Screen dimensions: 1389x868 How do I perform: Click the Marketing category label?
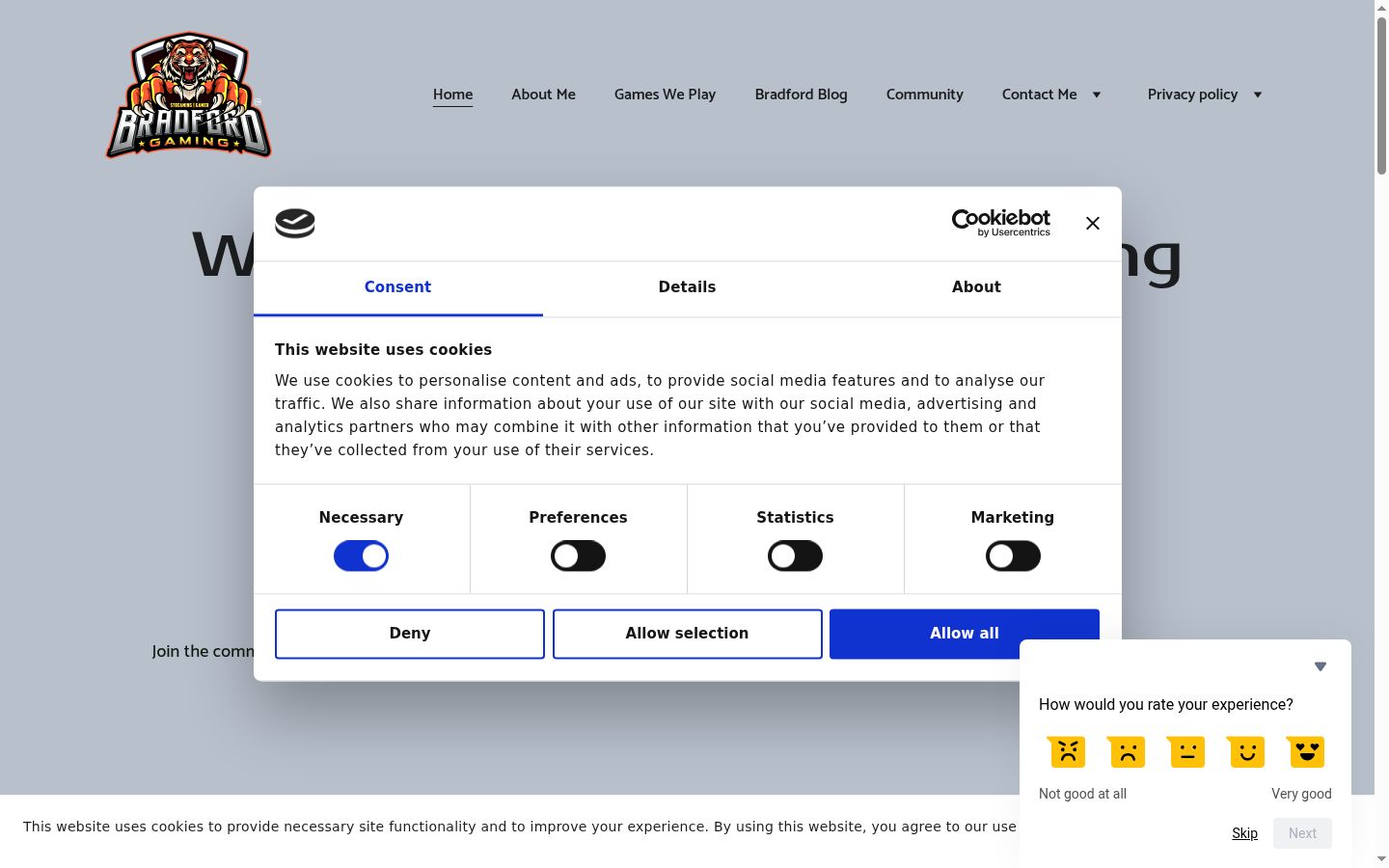pos(1013,518)
